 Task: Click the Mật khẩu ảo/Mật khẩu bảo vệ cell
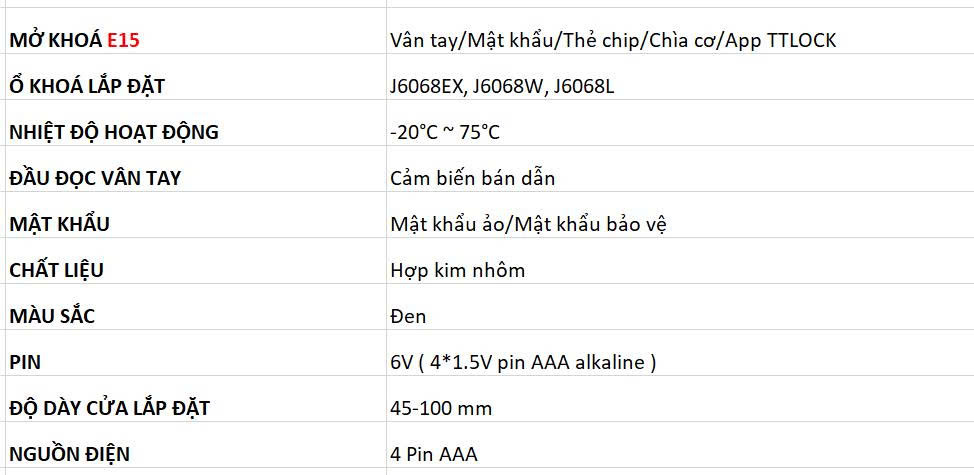[x=529, y=224]
